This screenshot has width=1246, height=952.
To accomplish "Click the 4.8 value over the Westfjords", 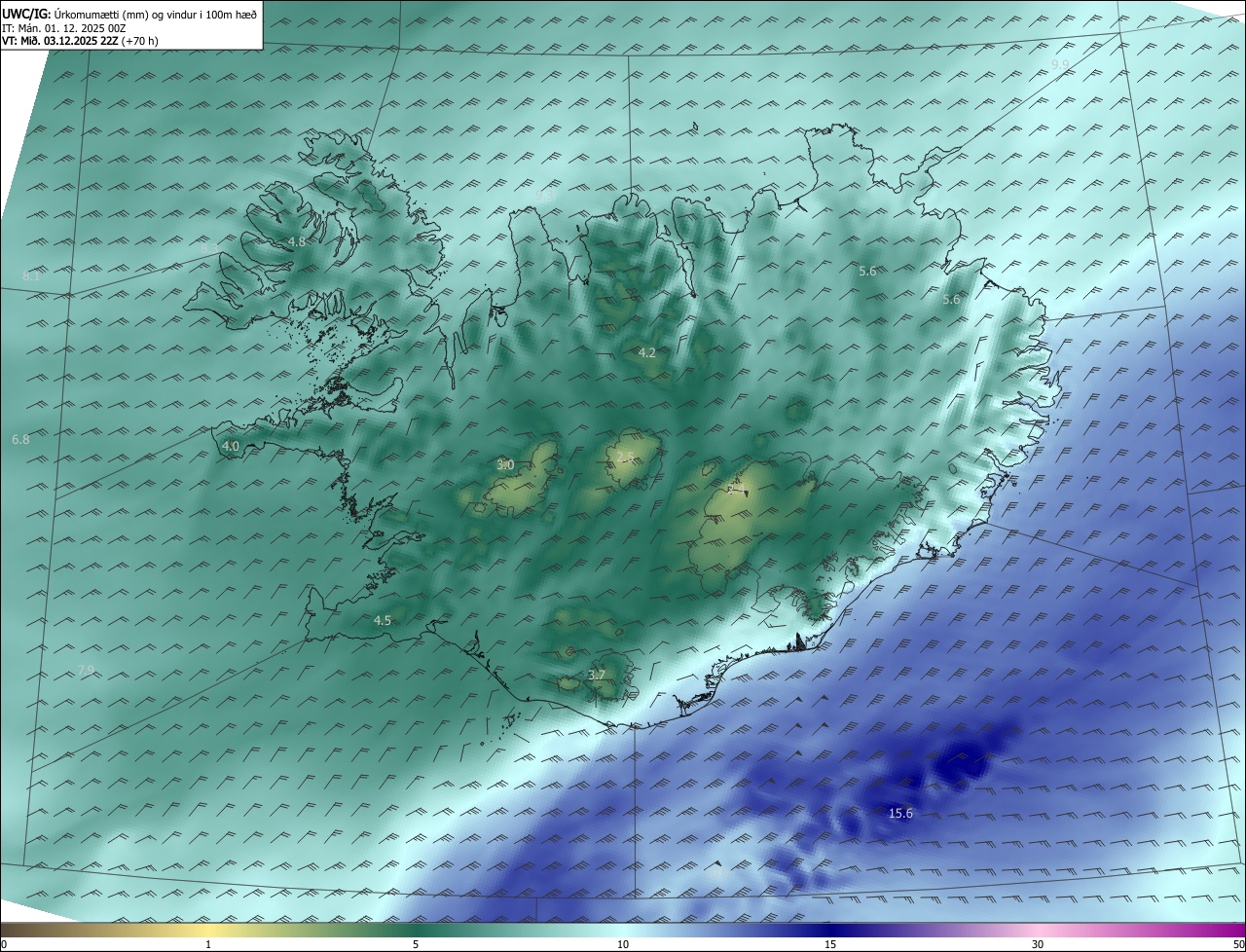I will 297,241.
